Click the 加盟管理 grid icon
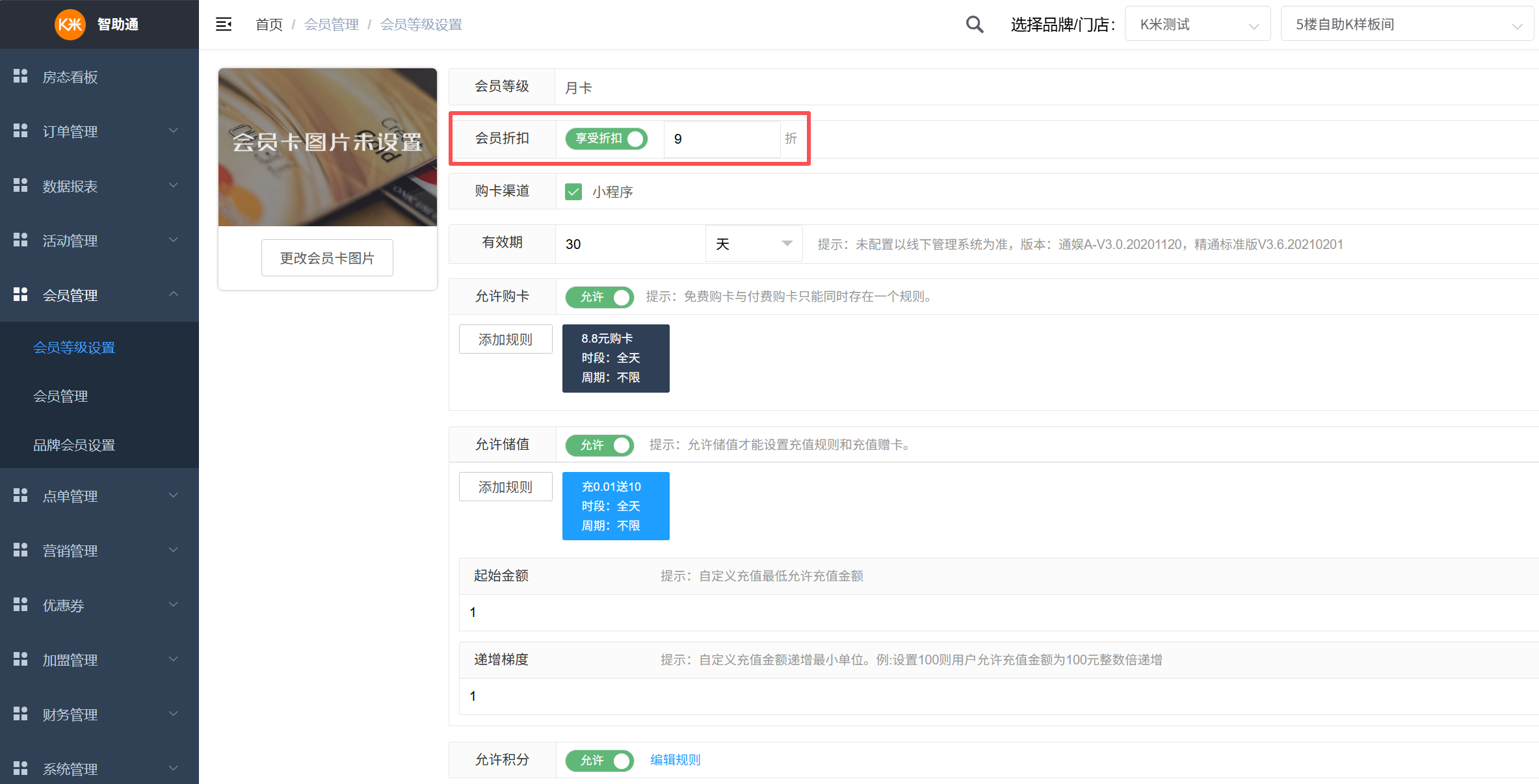The image size is (1539, 784). pyautogui.click(x=21, y=660)
